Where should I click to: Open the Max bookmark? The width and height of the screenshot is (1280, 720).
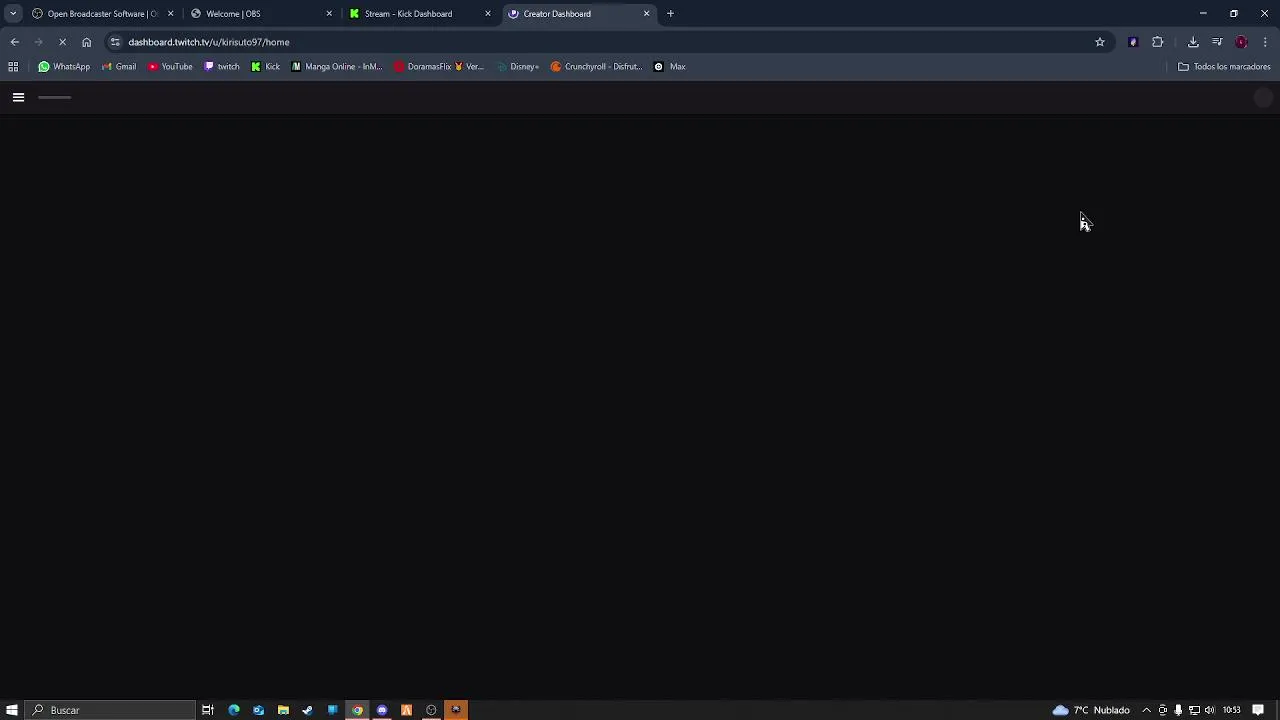click(670, 67)
